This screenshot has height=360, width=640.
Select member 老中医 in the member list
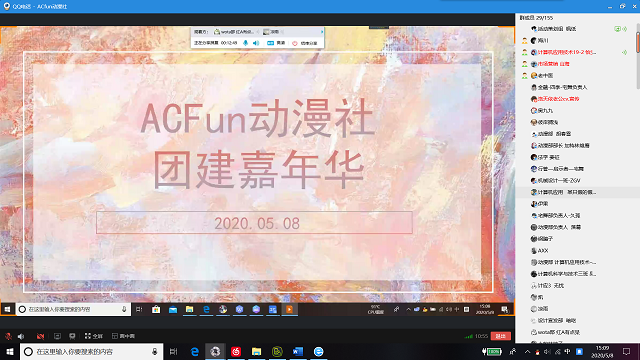(x=545, y=76)
